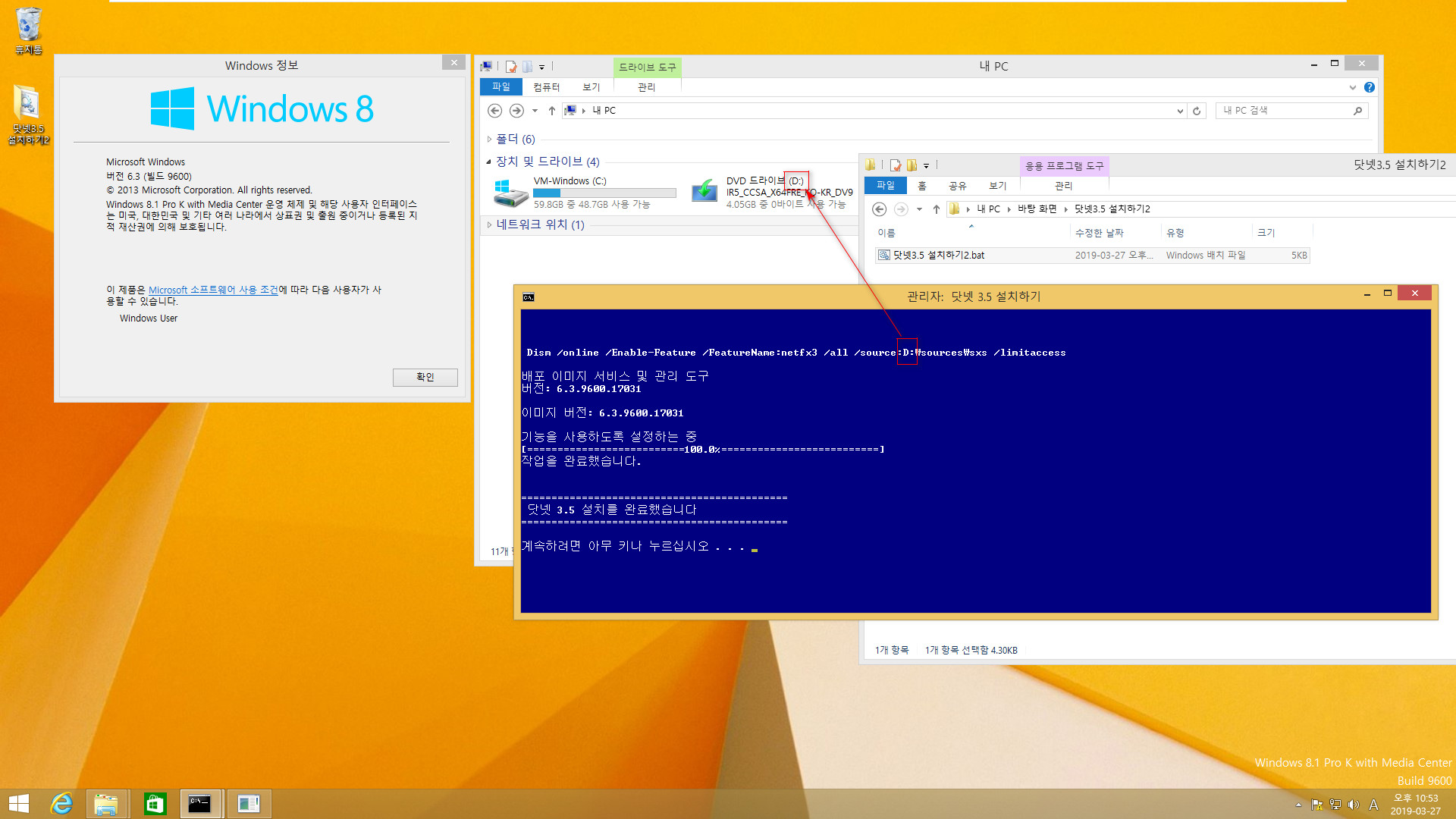
Task: Open the 보기 tab in 내 PC window
Action: (x=591, y=87)
